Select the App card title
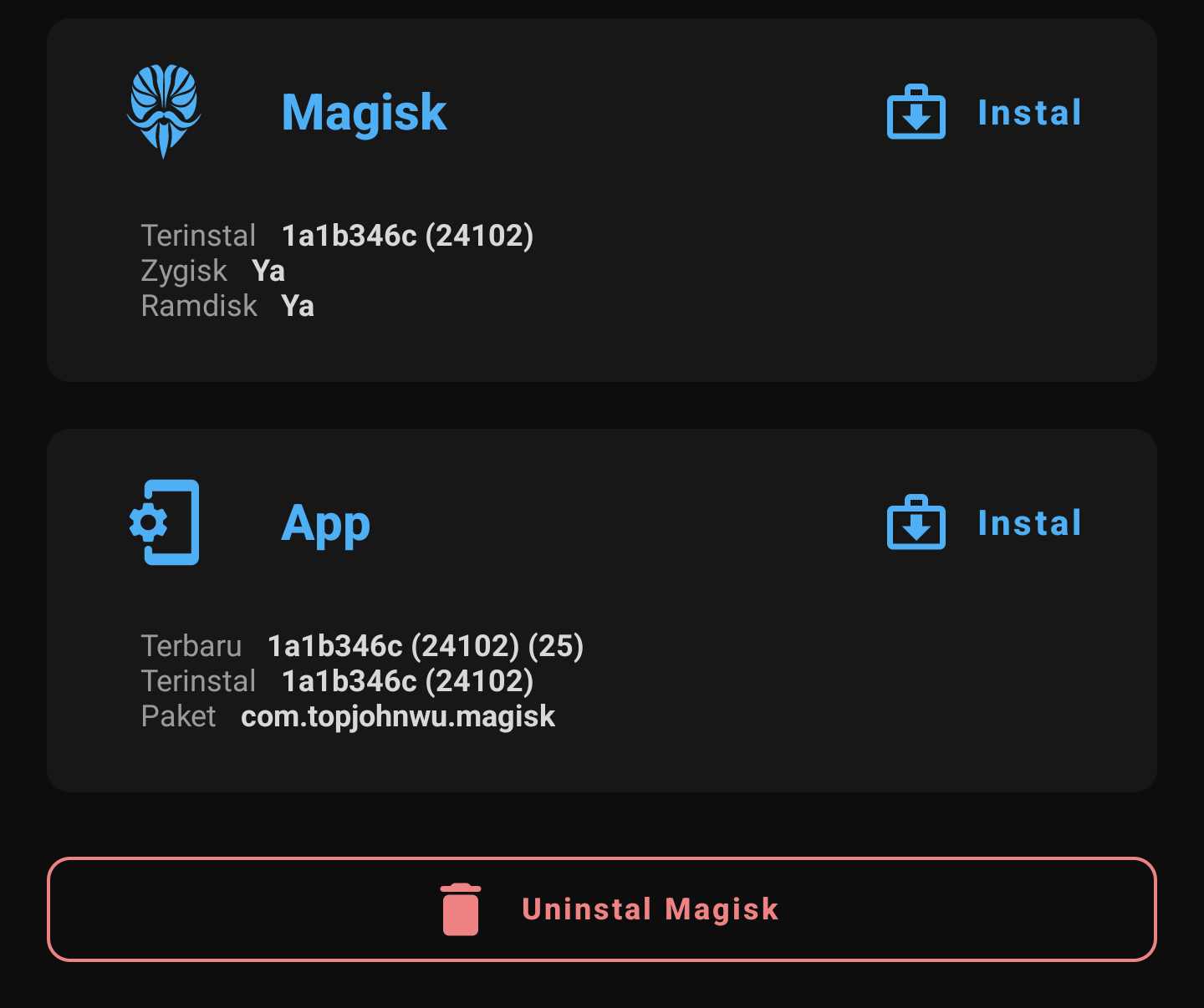This screenshot has width=1204, height=1008. (x=325, y=524)
